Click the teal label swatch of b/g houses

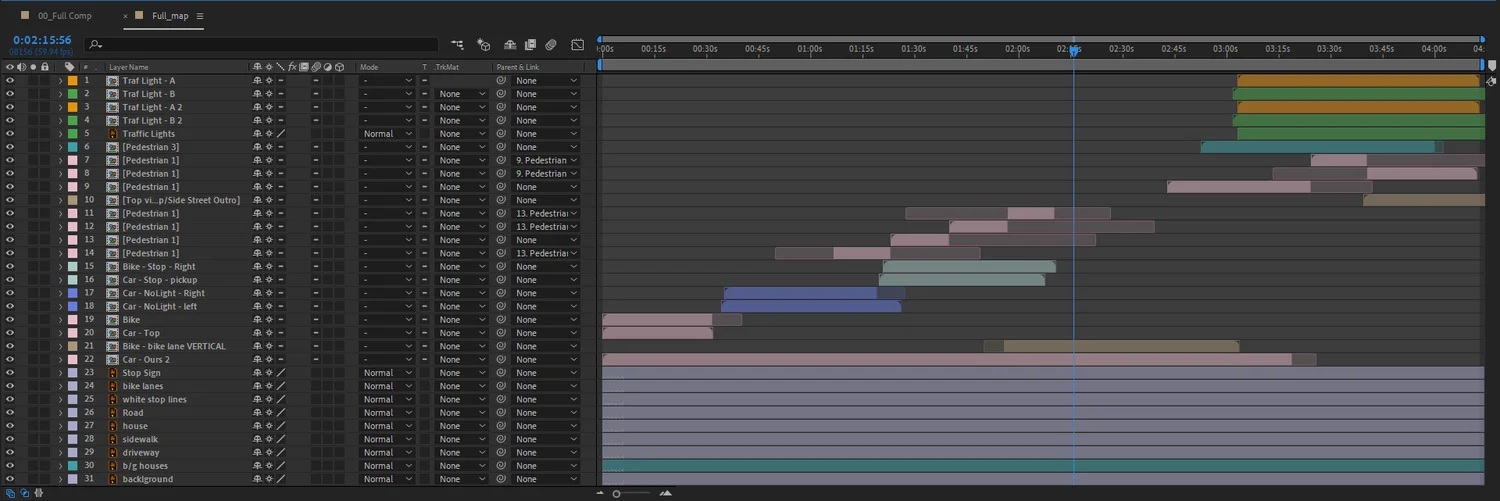pos(73,466)
